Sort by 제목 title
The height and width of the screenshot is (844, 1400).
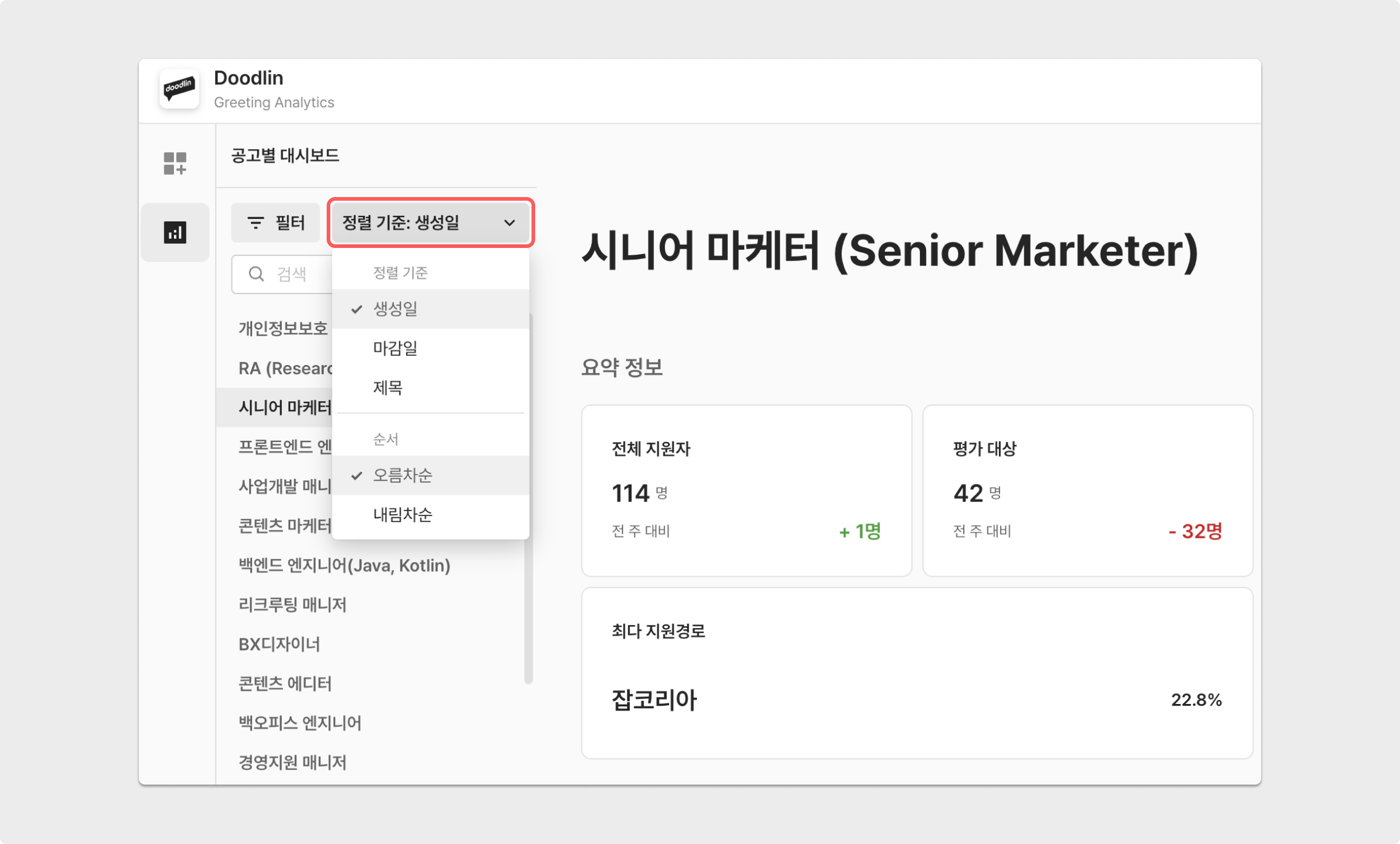(388, 388)
